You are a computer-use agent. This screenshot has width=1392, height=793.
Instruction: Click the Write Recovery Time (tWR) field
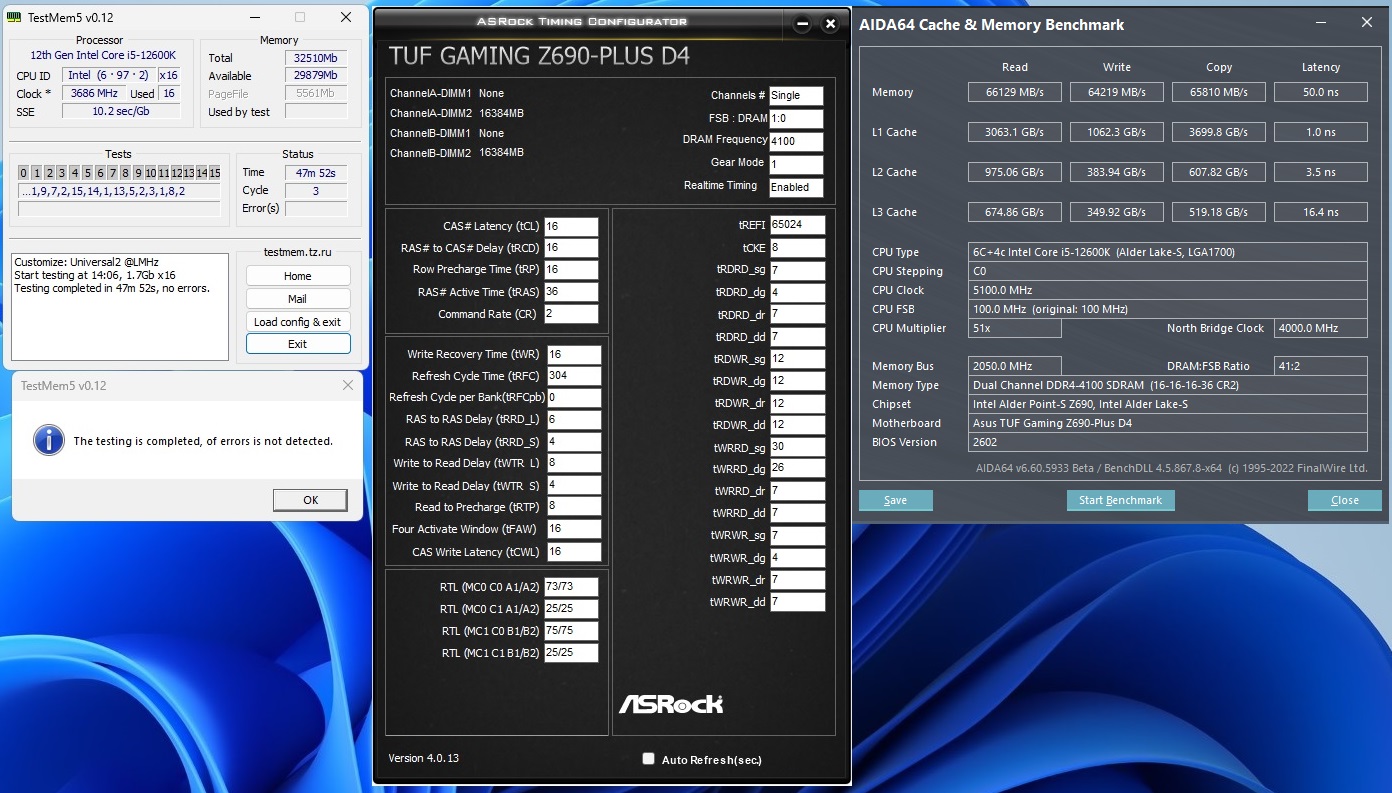click(x=574, y=355)
